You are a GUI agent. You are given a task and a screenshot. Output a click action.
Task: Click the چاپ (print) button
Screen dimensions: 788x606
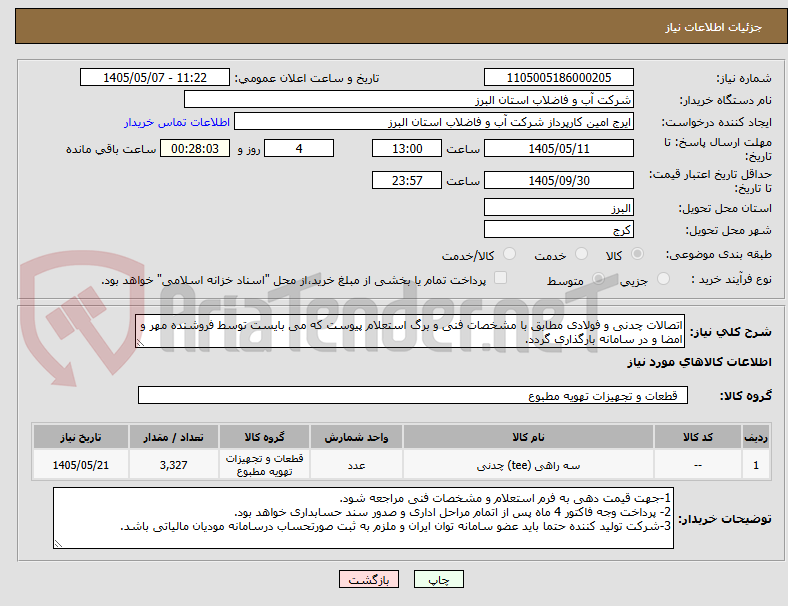(x=438, y=579)
